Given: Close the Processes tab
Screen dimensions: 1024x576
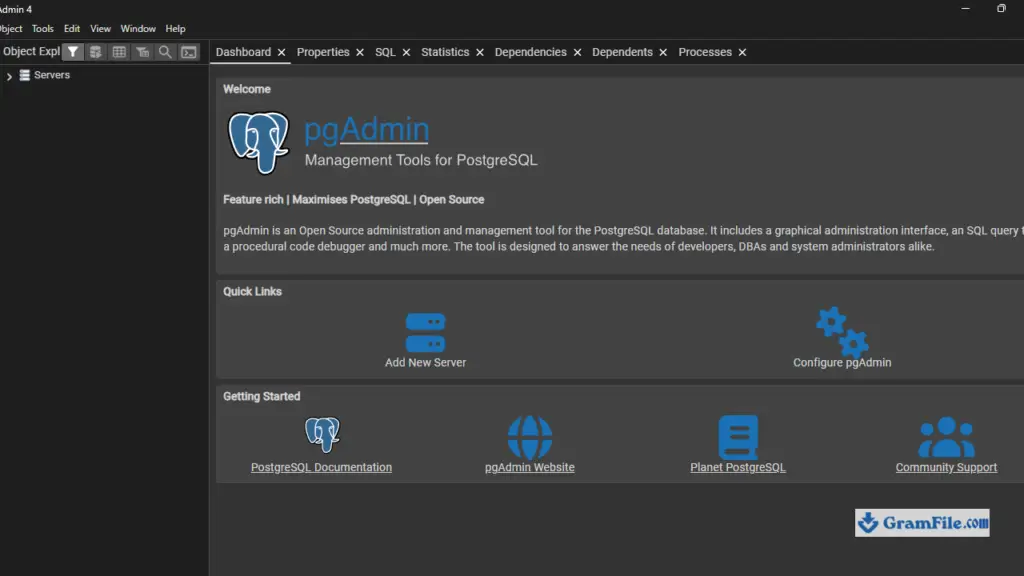Looking at the screenshot, I should click(x=743, y=52).
